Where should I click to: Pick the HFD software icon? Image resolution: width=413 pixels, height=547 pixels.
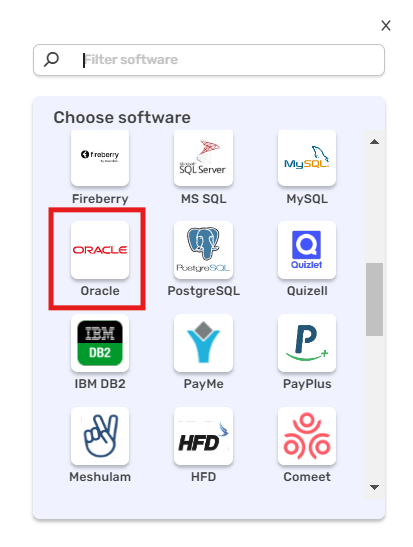pyautogui.click(x=203, y=436)
